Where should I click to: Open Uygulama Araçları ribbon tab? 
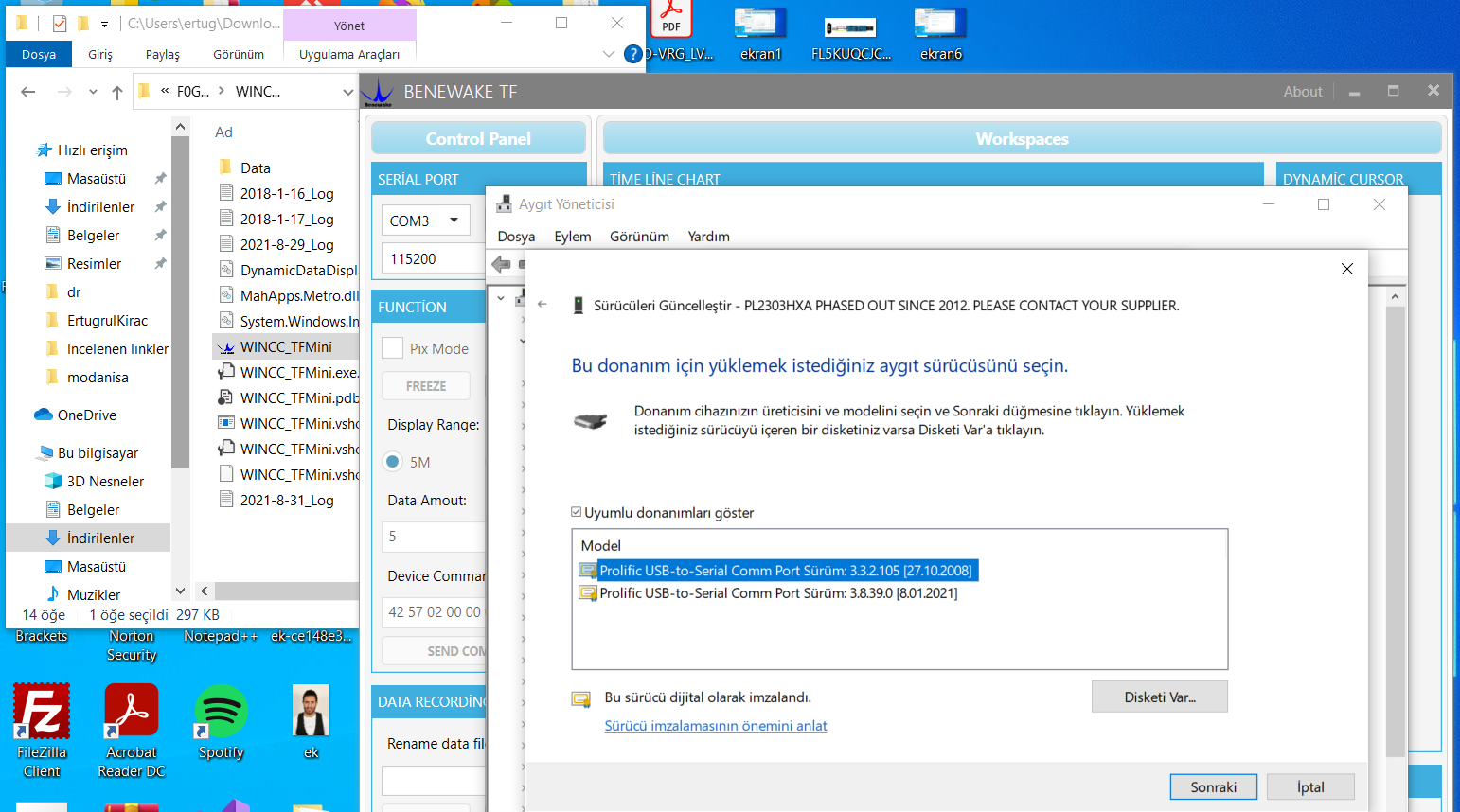(x=349, y=54)
